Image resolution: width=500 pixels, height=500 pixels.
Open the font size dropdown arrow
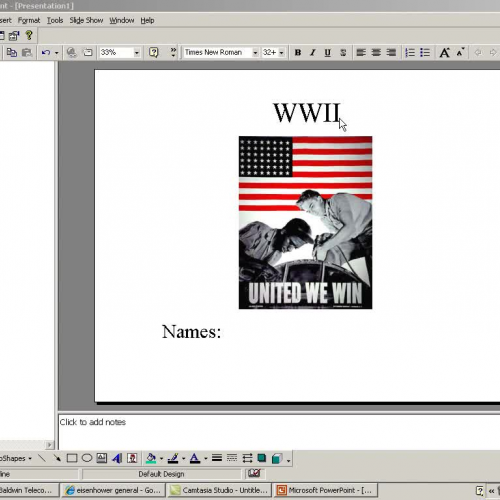click(x=281, y=53)
